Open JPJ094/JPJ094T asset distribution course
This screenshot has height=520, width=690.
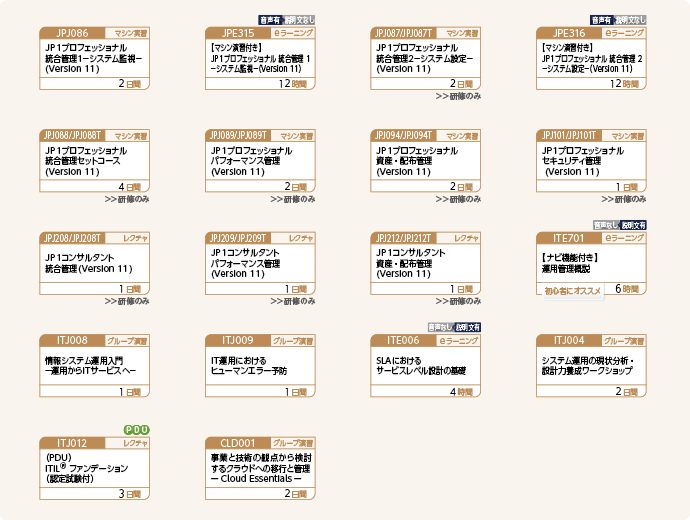(426, 161)
